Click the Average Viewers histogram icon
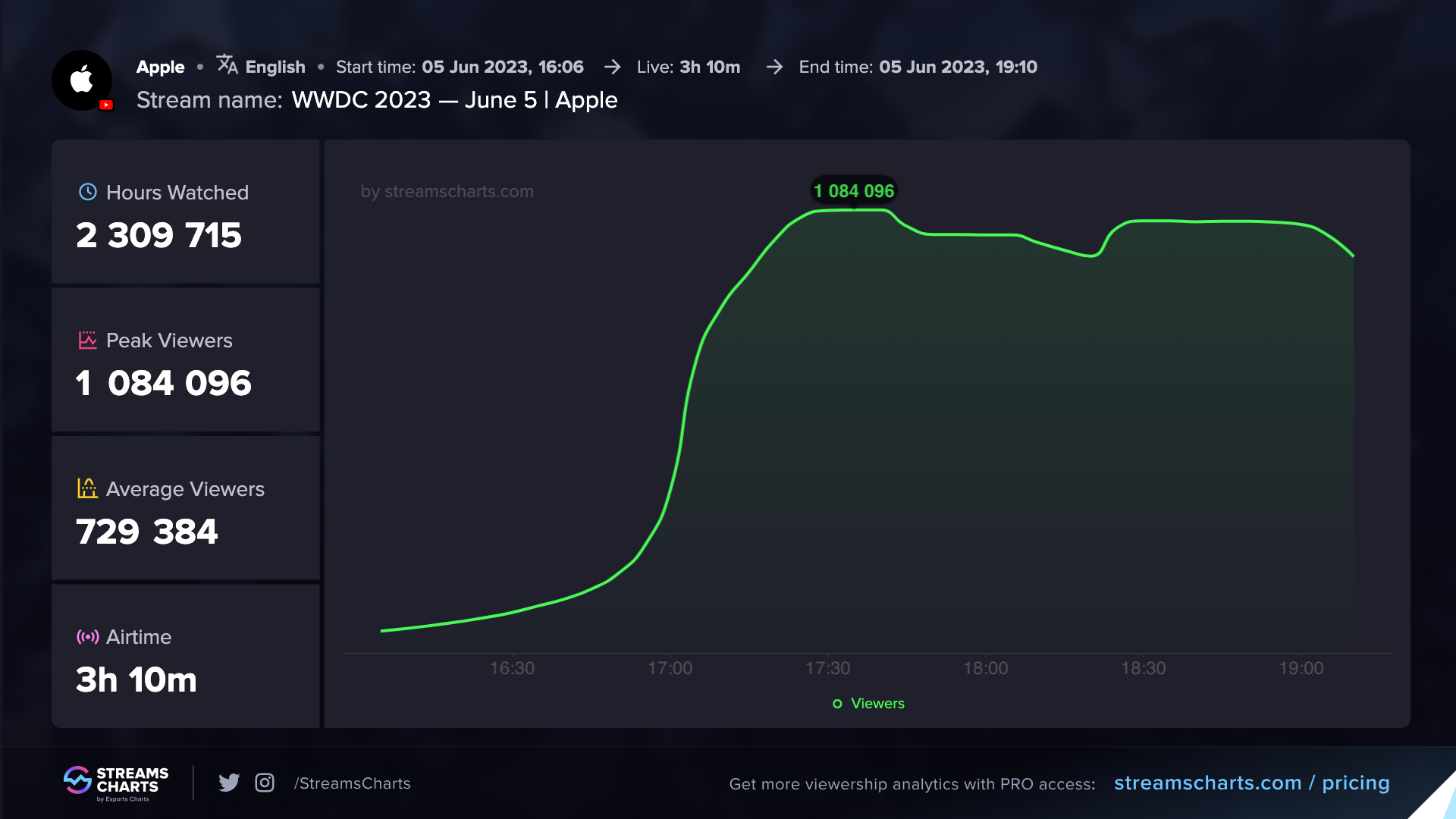The width and height of the screenshot is (1456, 819). pos(86,488)
